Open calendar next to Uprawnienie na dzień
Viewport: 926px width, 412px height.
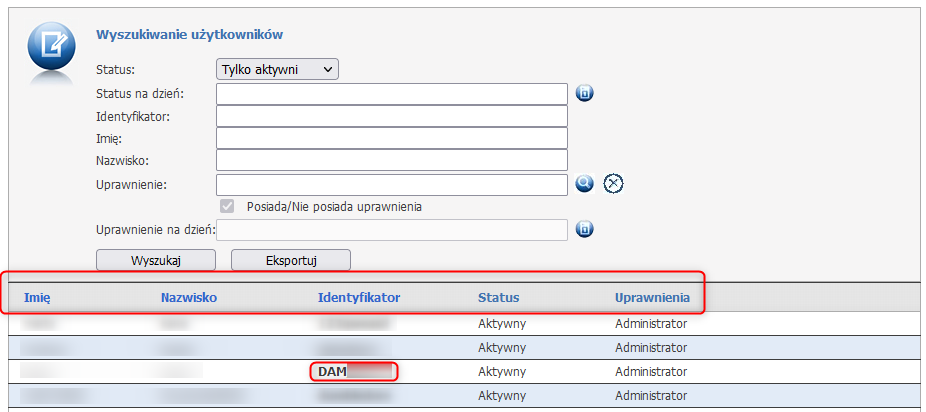tap(585, 230)
